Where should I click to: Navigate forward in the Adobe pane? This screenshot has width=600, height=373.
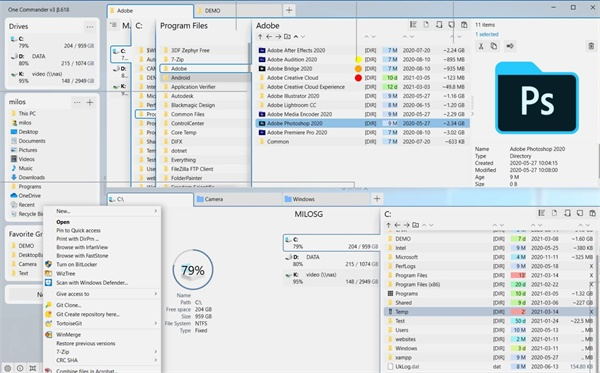[278, 37]
